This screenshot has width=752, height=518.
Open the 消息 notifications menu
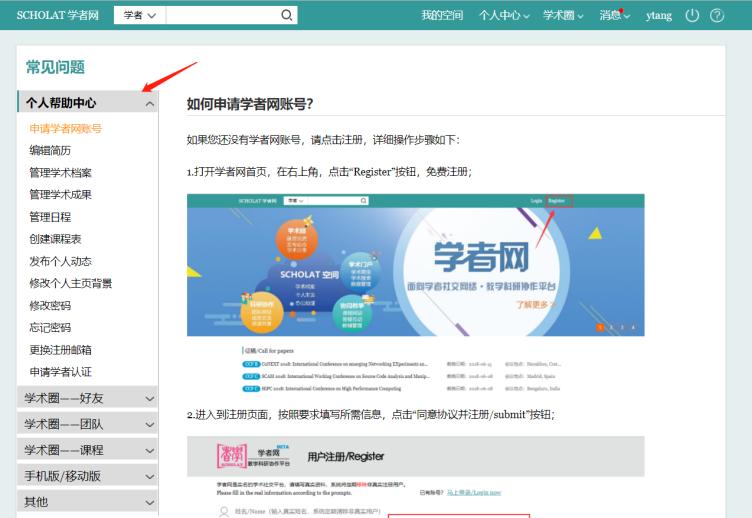[x=614, y=15]
